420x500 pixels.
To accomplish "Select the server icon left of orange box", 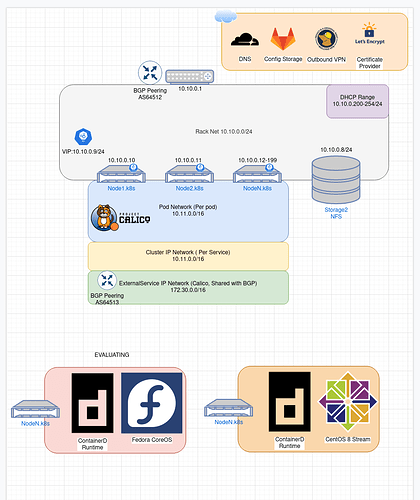I will click(229, 408).
